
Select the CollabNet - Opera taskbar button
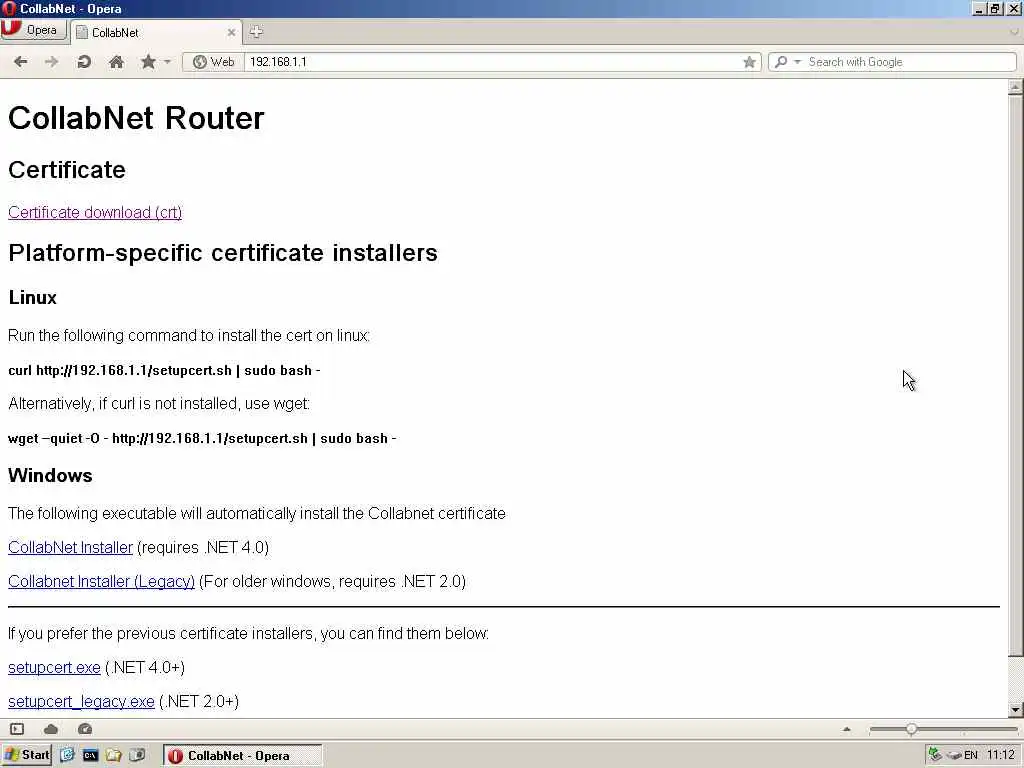tap(242, 756)
